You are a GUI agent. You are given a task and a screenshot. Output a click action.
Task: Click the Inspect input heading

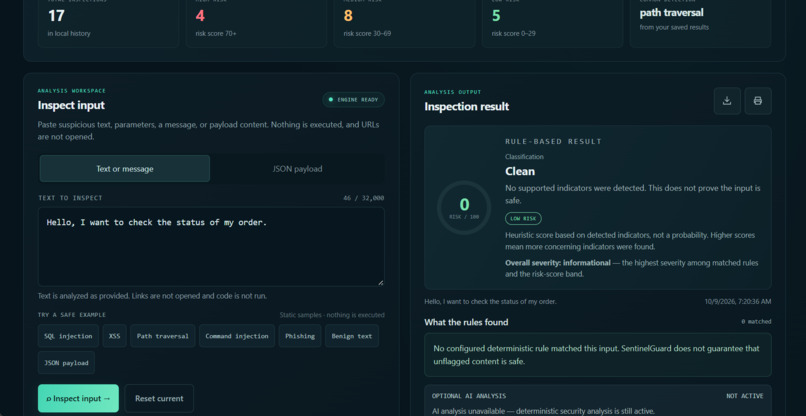pos(71,105)
